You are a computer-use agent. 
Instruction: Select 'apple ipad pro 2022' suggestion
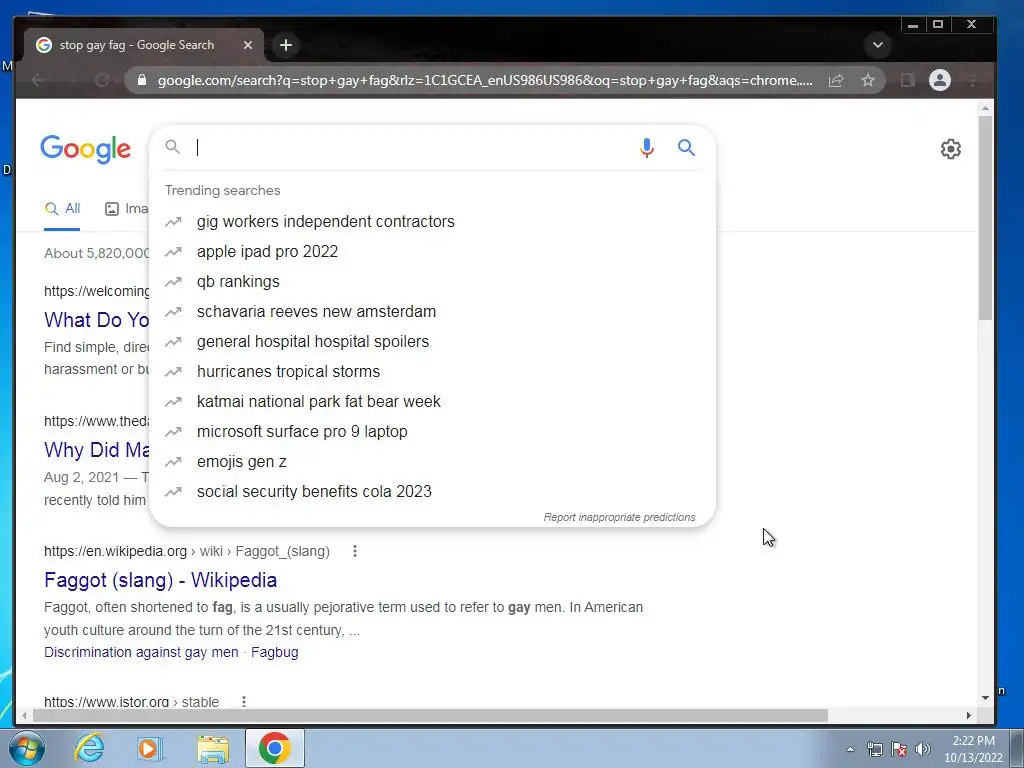[432, 251]
